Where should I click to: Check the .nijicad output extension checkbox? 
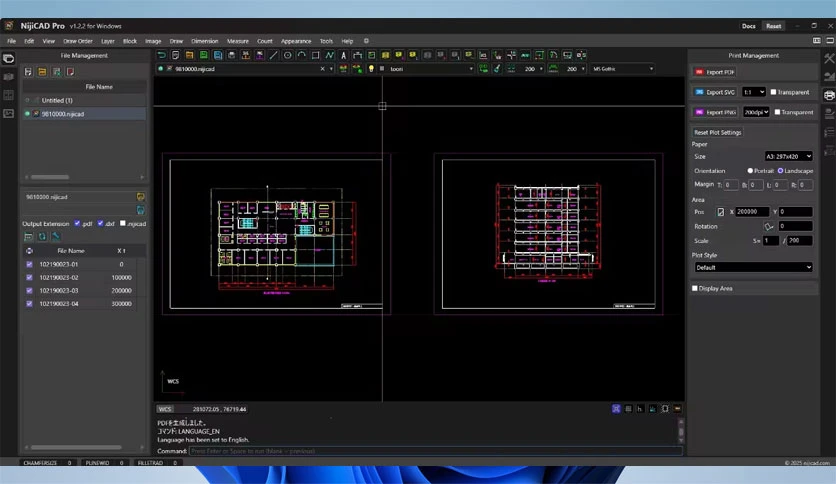123,223
